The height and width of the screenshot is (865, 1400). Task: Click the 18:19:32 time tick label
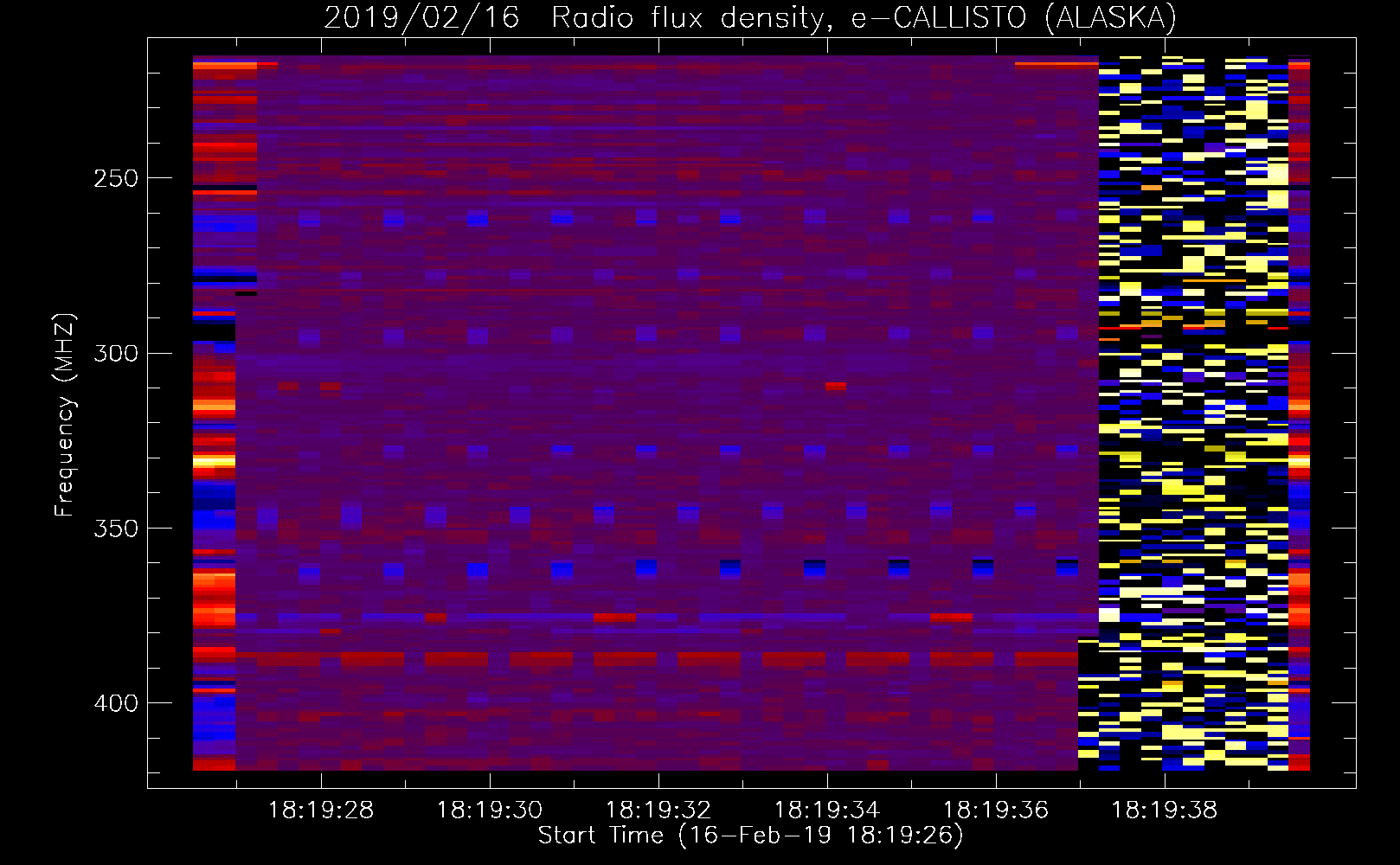point(658,810)
